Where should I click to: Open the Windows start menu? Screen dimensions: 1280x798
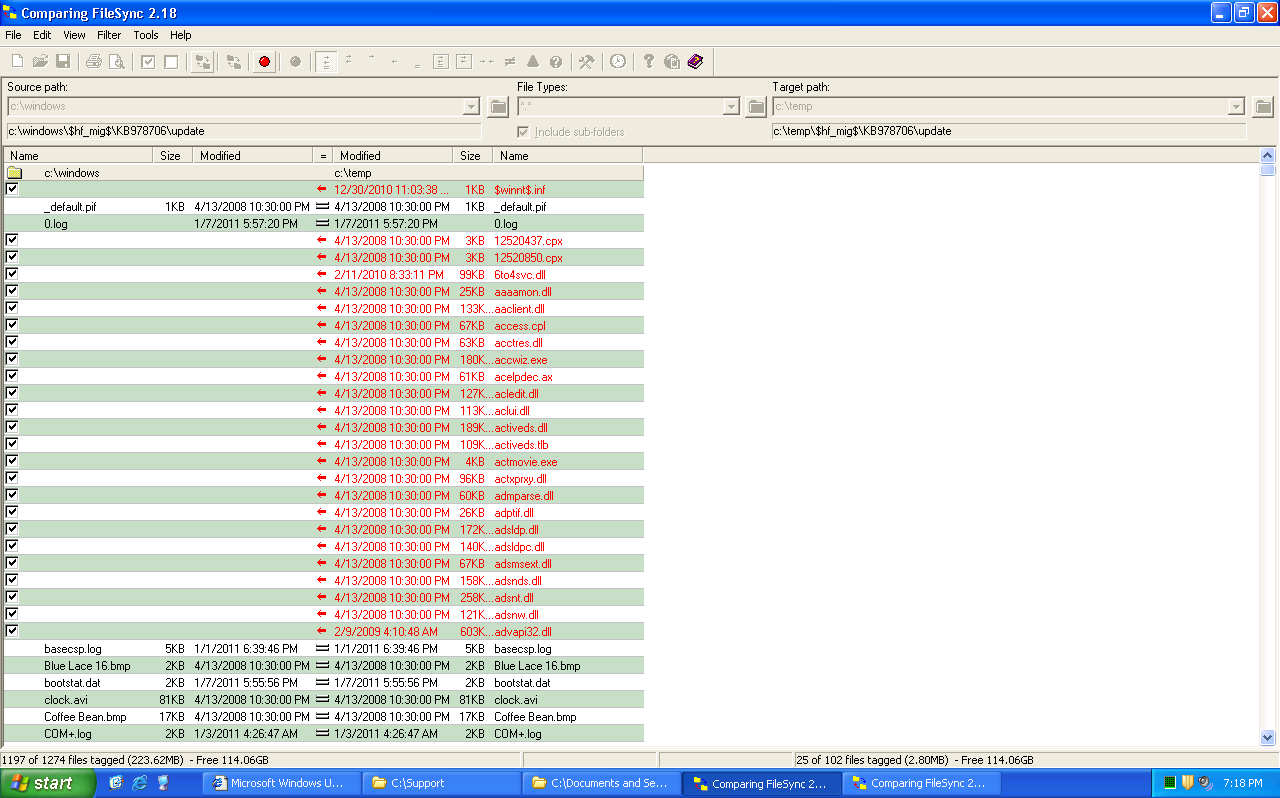[x=48, y=783]
